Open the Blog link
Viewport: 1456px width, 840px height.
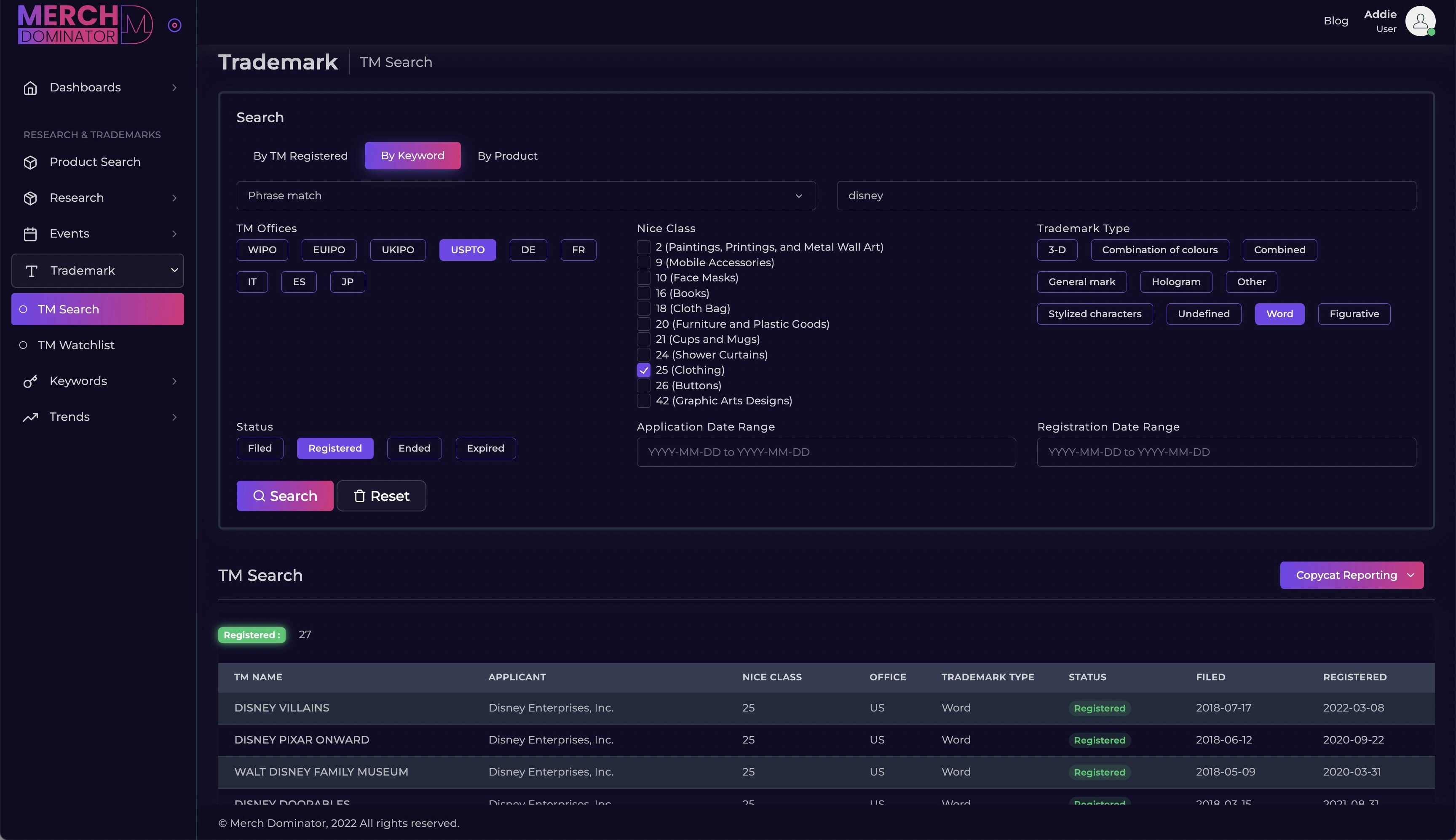pyautogui.click(x=1336, y=21)
